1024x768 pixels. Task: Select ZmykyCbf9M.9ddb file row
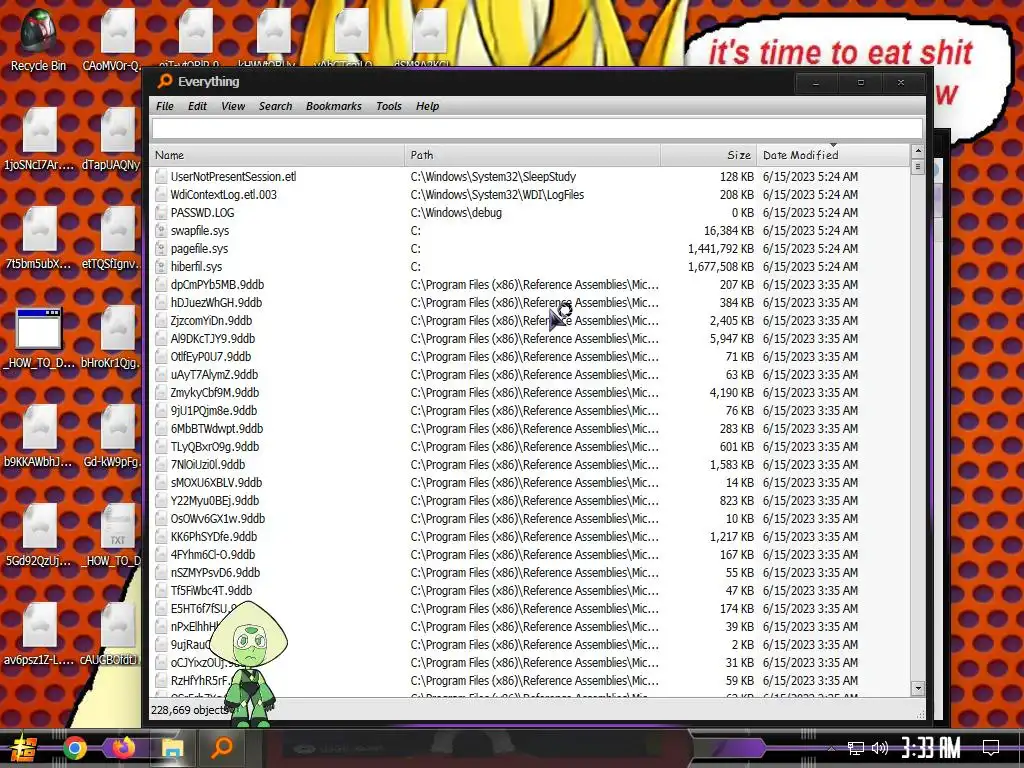click(530, 392)
